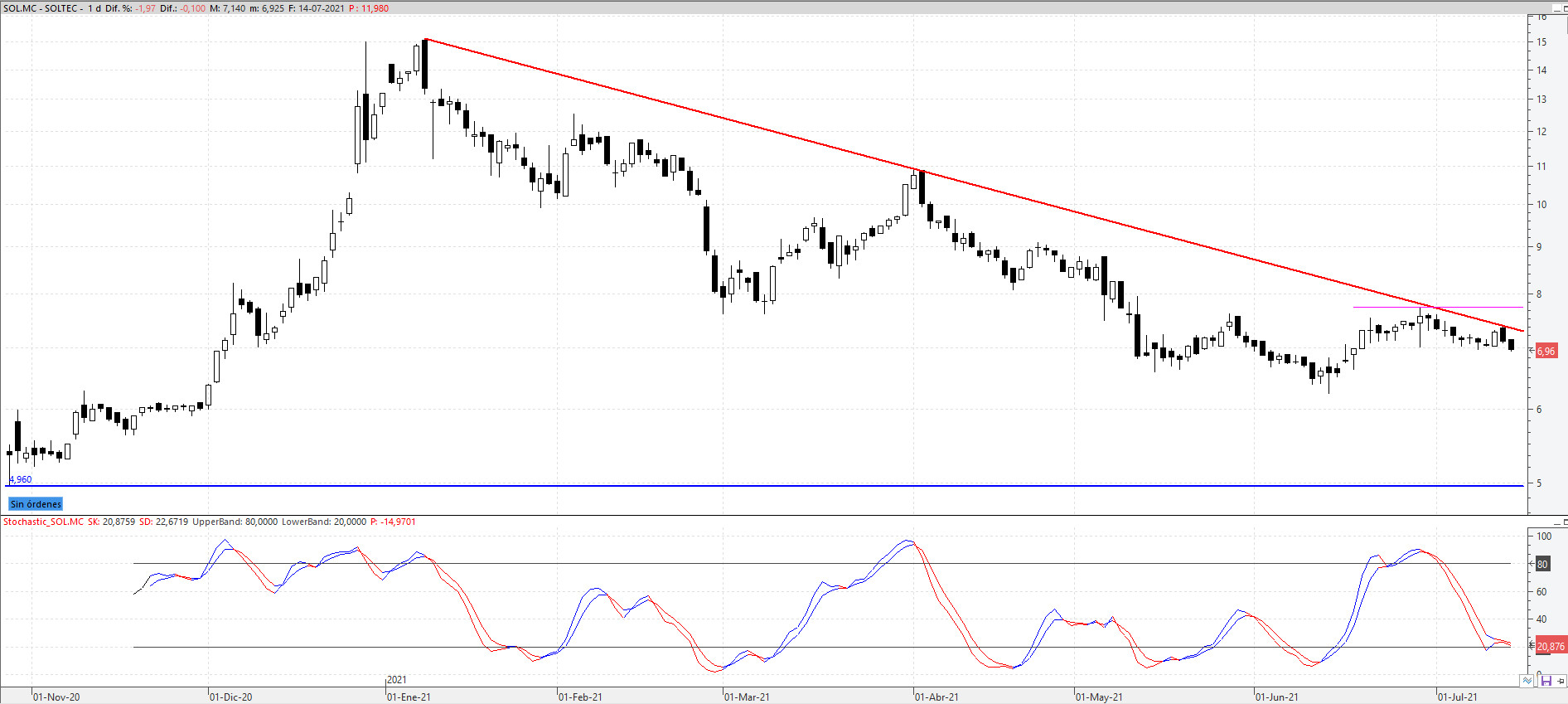Click the 20,876 stochastic value tag

click(x=1551, y=646)
